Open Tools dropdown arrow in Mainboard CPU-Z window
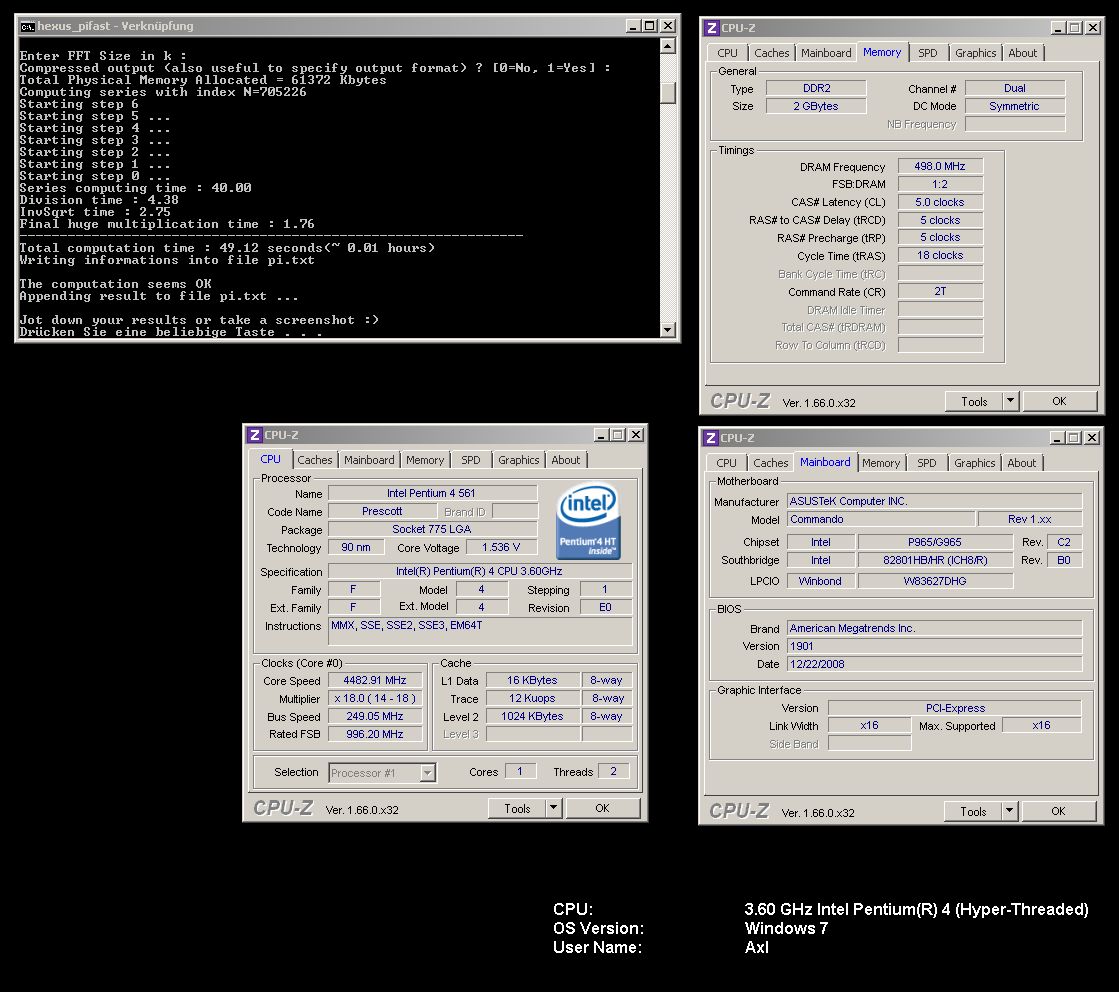The image size is (1119, 992). click(1009, 811)
